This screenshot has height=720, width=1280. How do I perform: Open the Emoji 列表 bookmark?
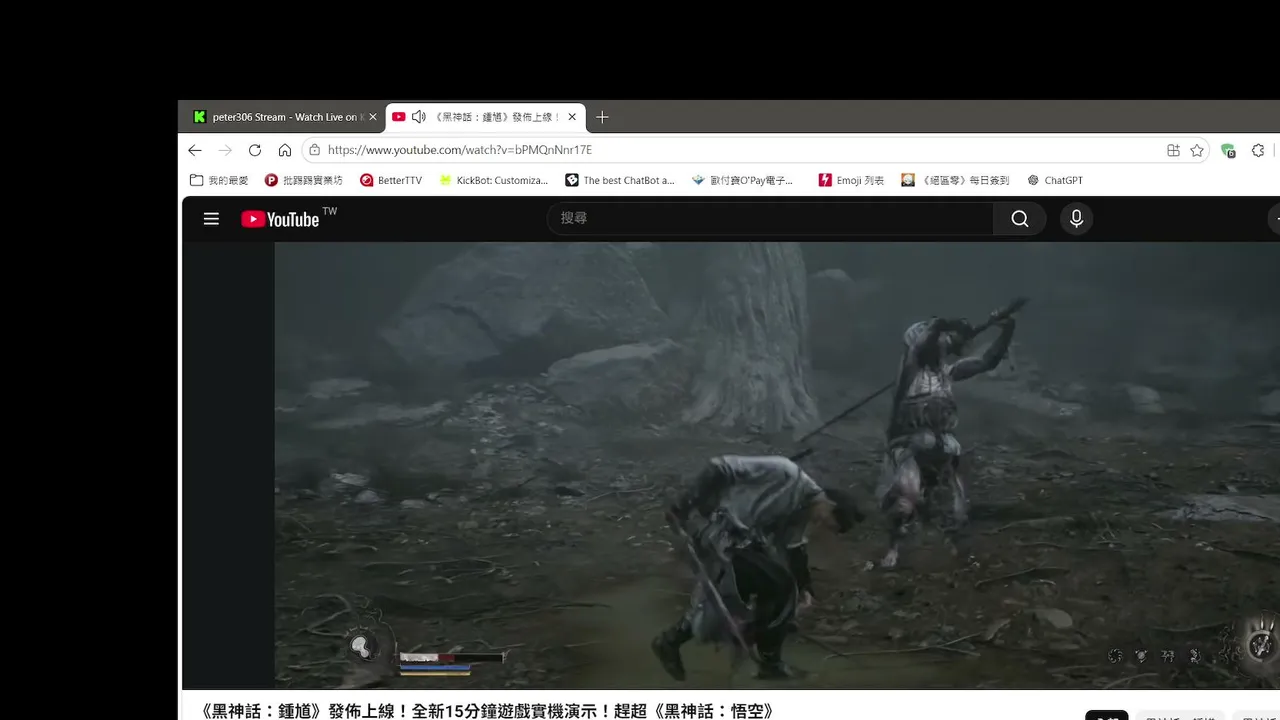[851, 180]
